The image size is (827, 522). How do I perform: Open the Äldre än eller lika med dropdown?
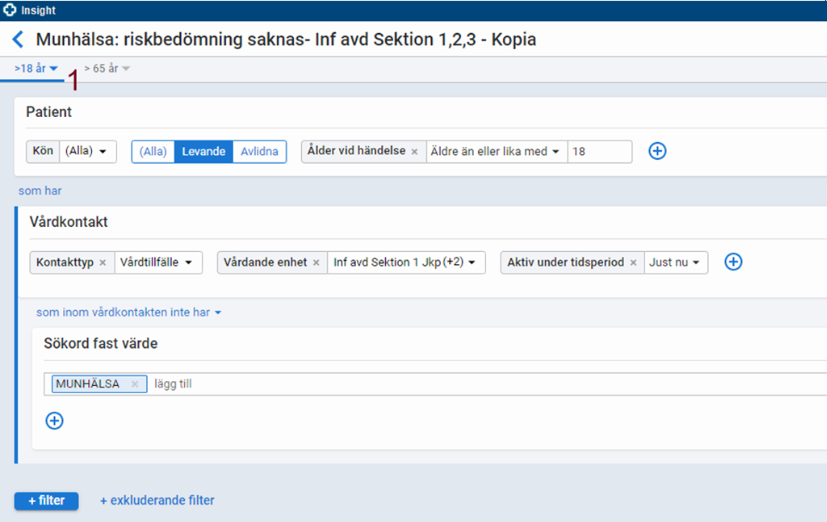click(496, 151)
